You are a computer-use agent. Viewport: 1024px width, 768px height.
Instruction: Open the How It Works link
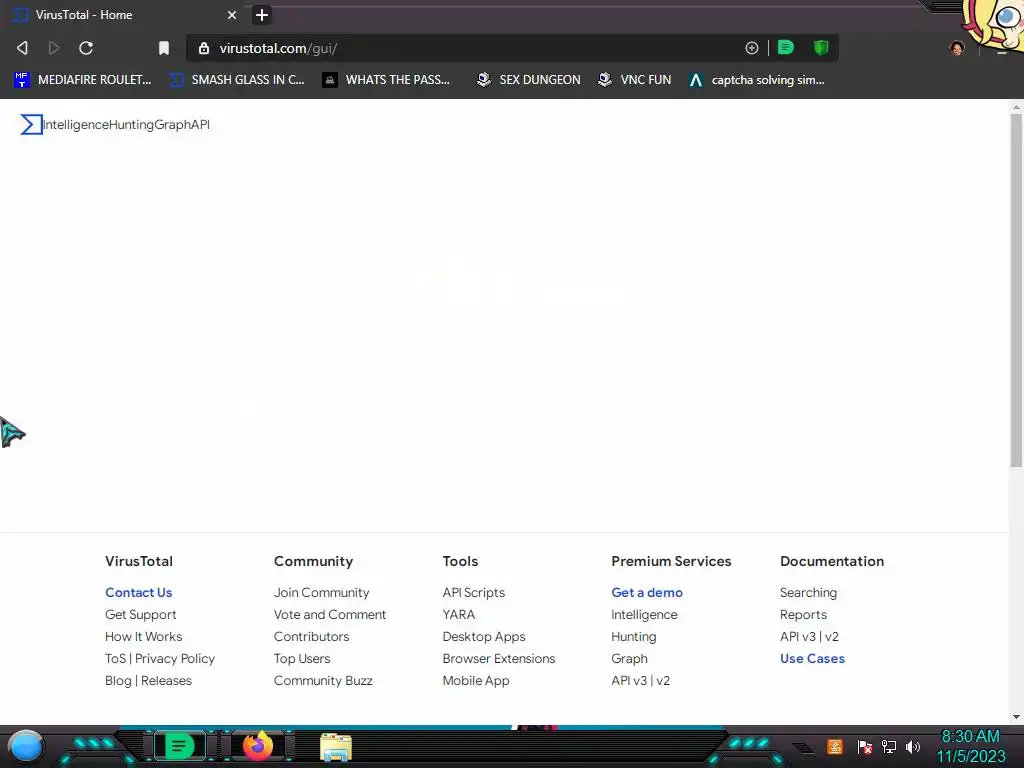(x=144, y=636)
